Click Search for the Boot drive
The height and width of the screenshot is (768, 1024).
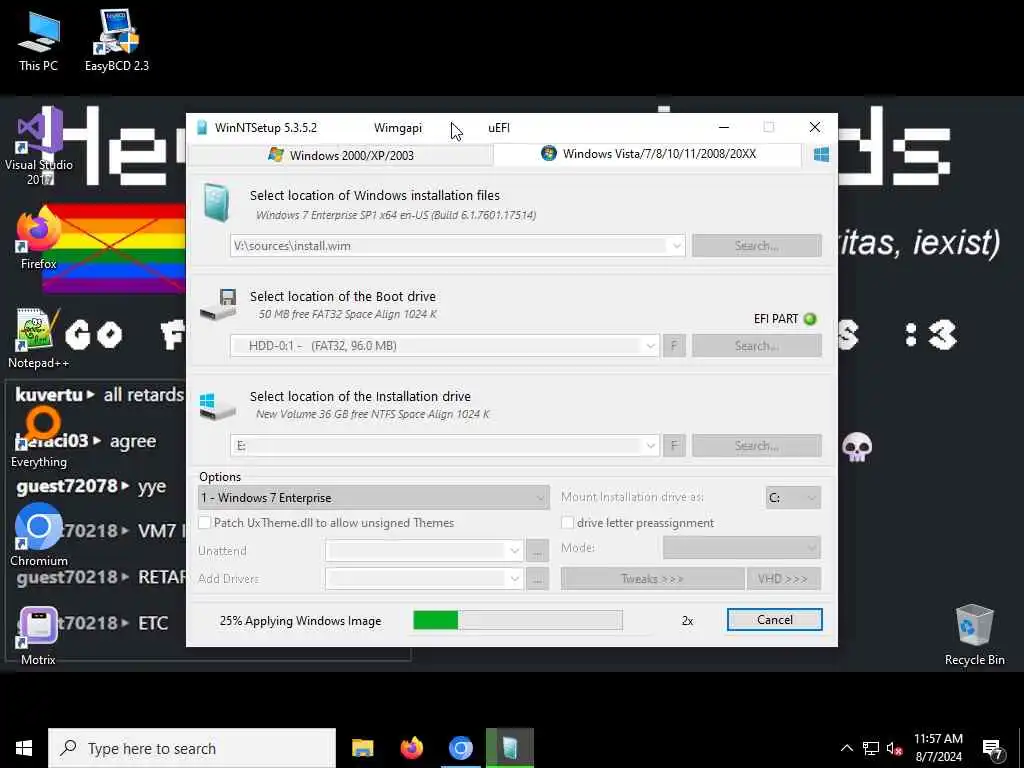(757, 345)
